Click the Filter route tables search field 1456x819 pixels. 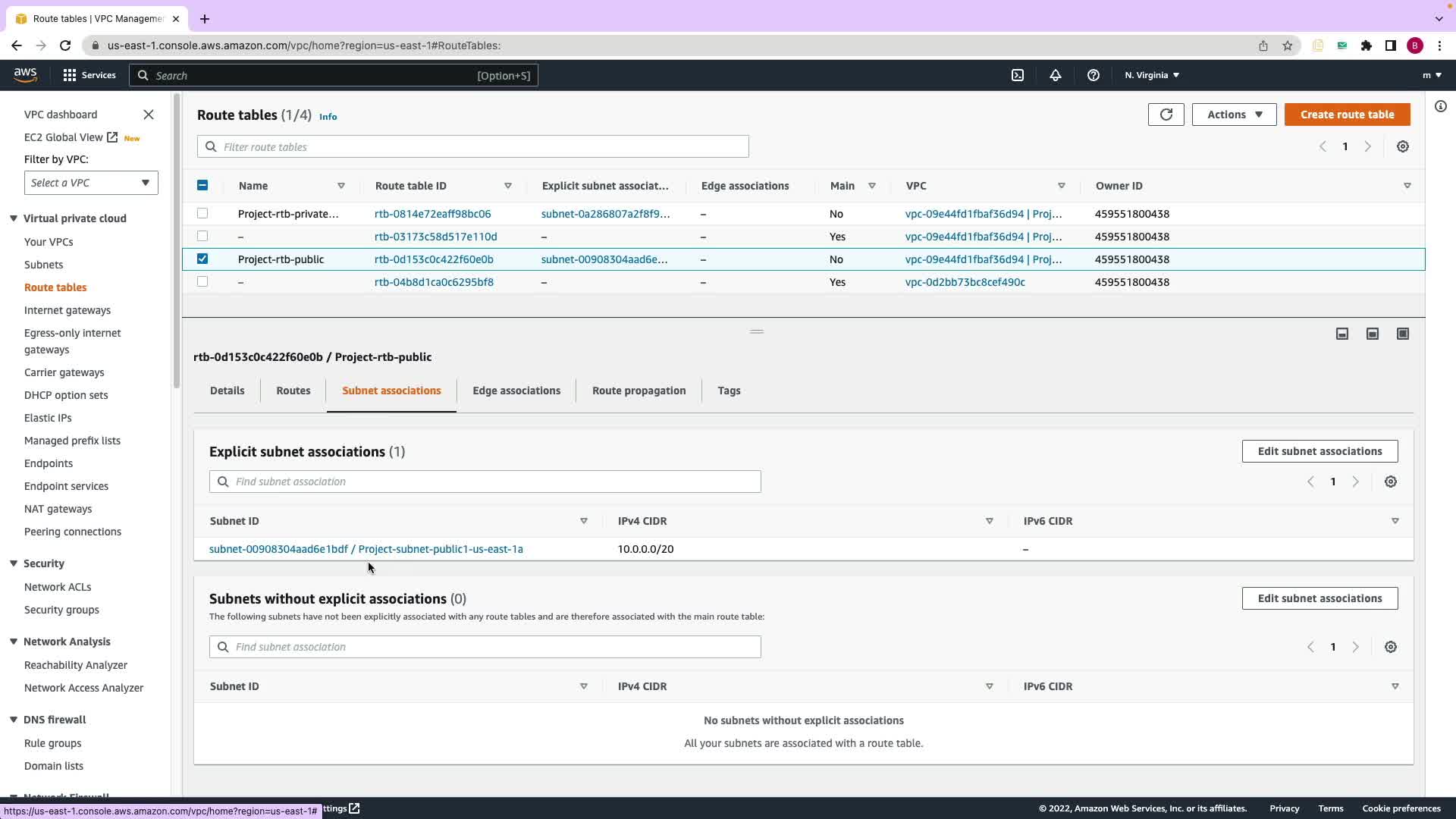coord(473,146)
